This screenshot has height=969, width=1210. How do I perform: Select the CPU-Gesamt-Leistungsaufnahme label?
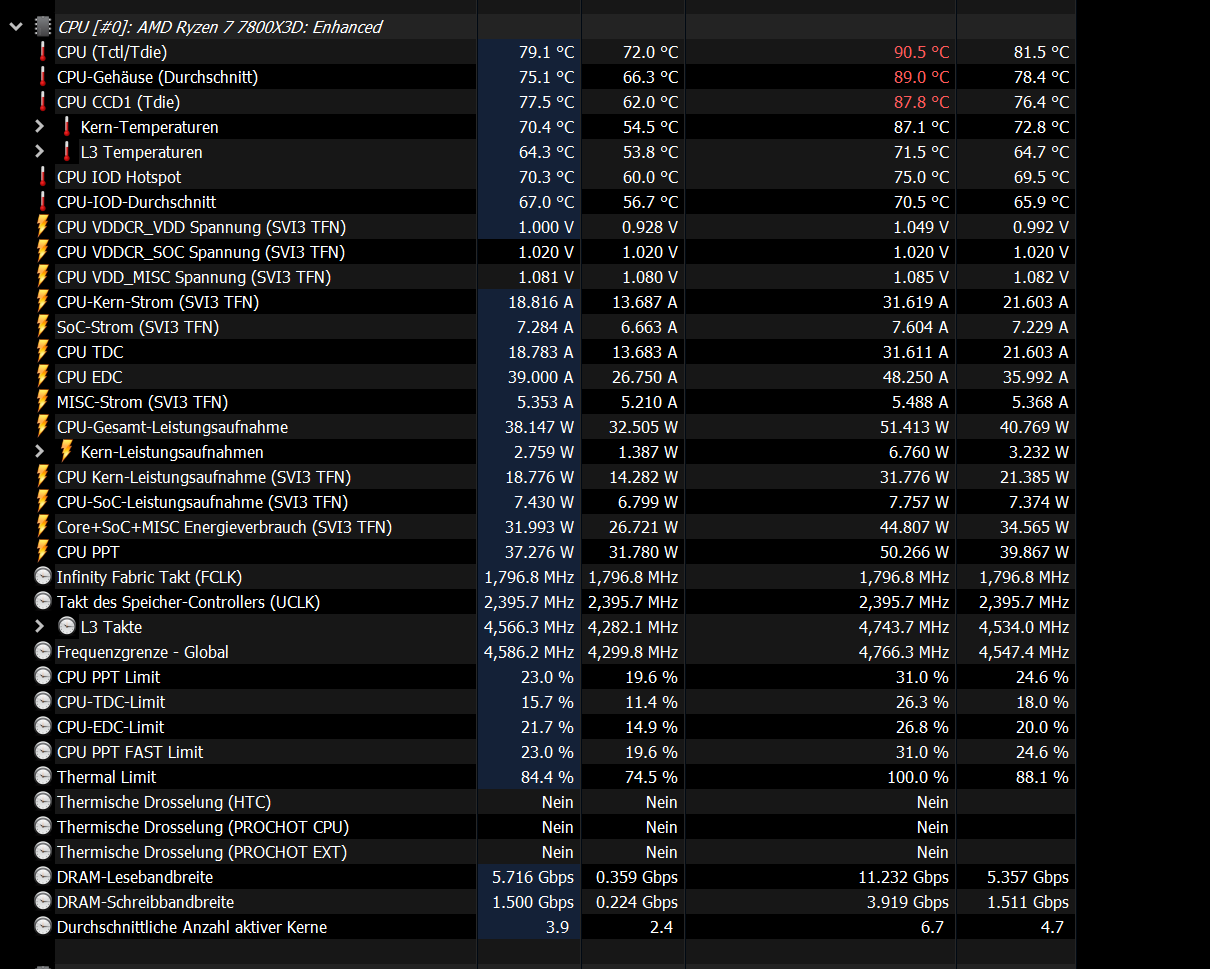(172, 427)
